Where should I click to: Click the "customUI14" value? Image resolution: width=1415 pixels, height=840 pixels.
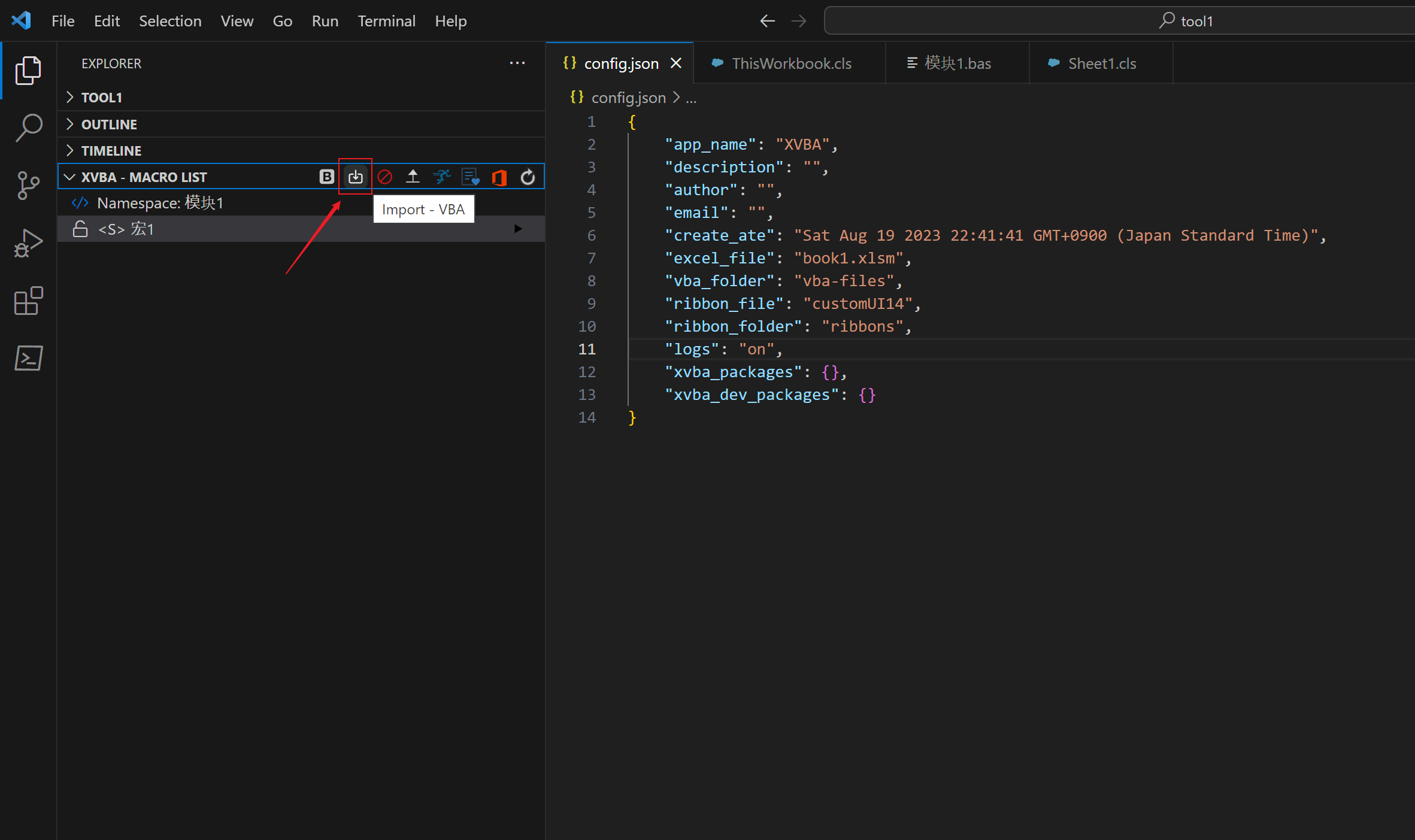[x=858, y=304]
